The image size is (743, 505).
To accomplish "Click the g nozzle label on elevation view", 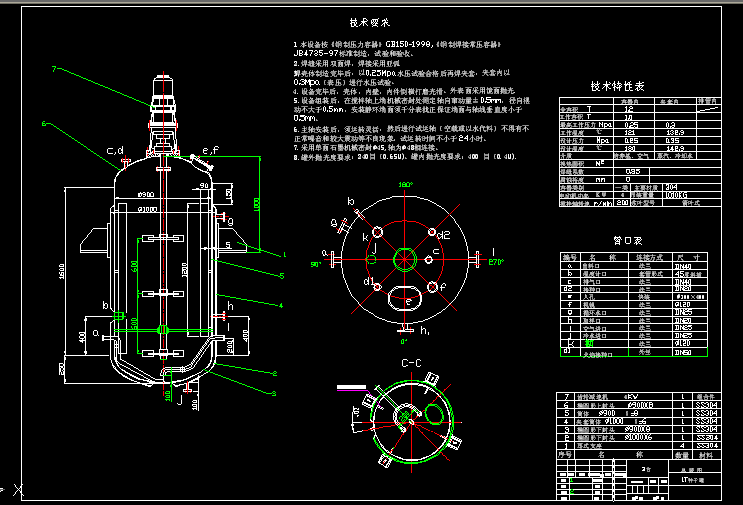I will pyautogui.click(x=231, y=221).
